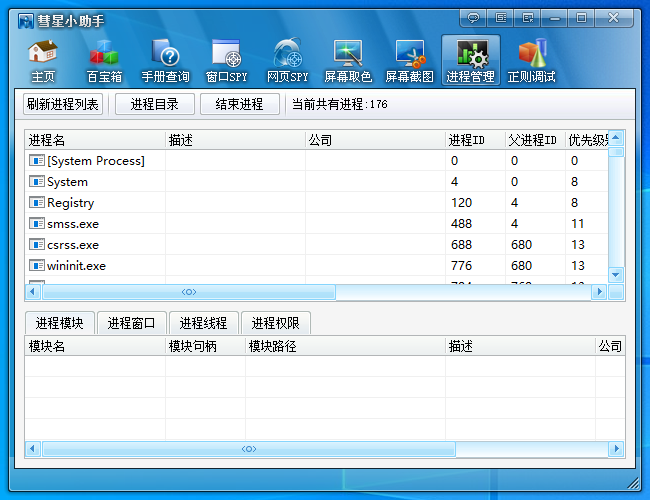The height and width of the screenshot is (500, 650).
Task: Switch to the 进程线程 tab
Action: point(203,323)
